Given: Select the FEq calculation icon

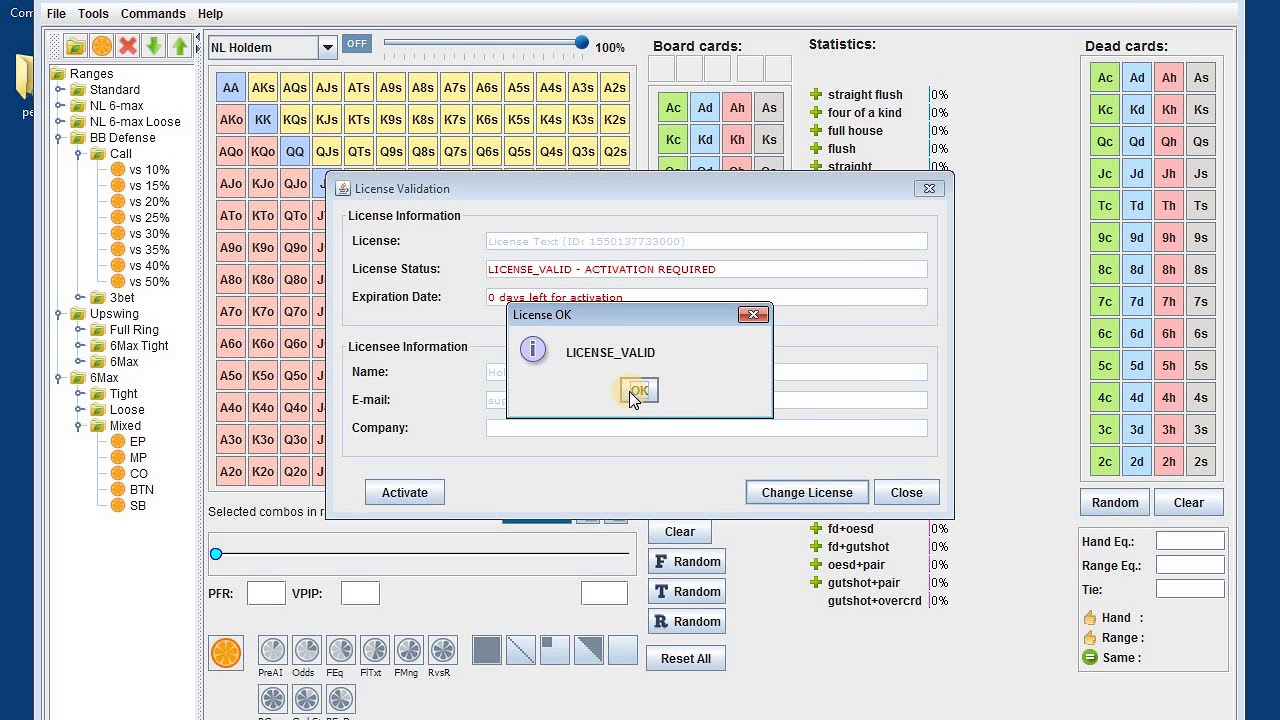Looking at the screenshot, I should [x=340, y=650].
